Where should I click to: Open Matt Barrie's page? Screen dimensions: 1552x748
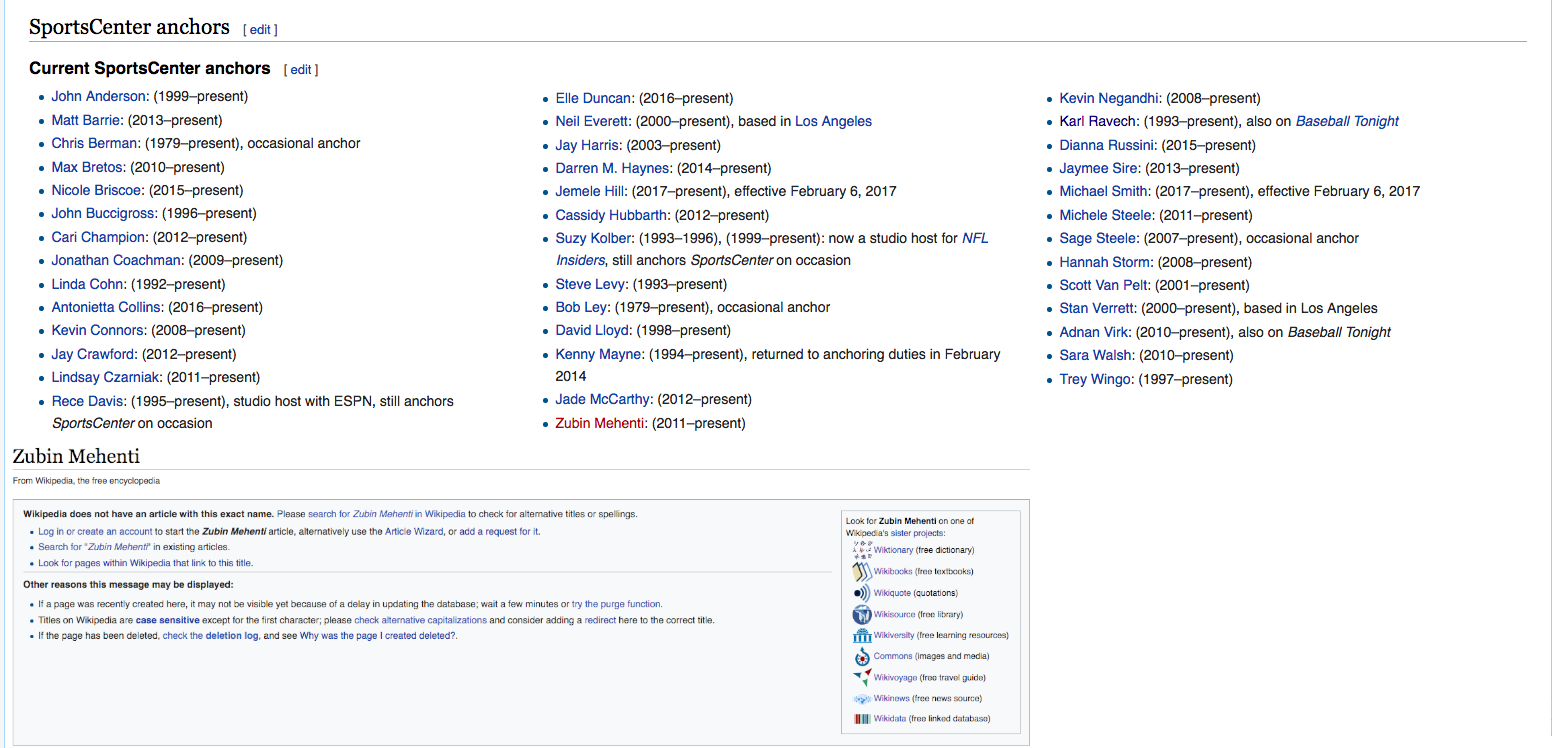(x=87, y=120)
